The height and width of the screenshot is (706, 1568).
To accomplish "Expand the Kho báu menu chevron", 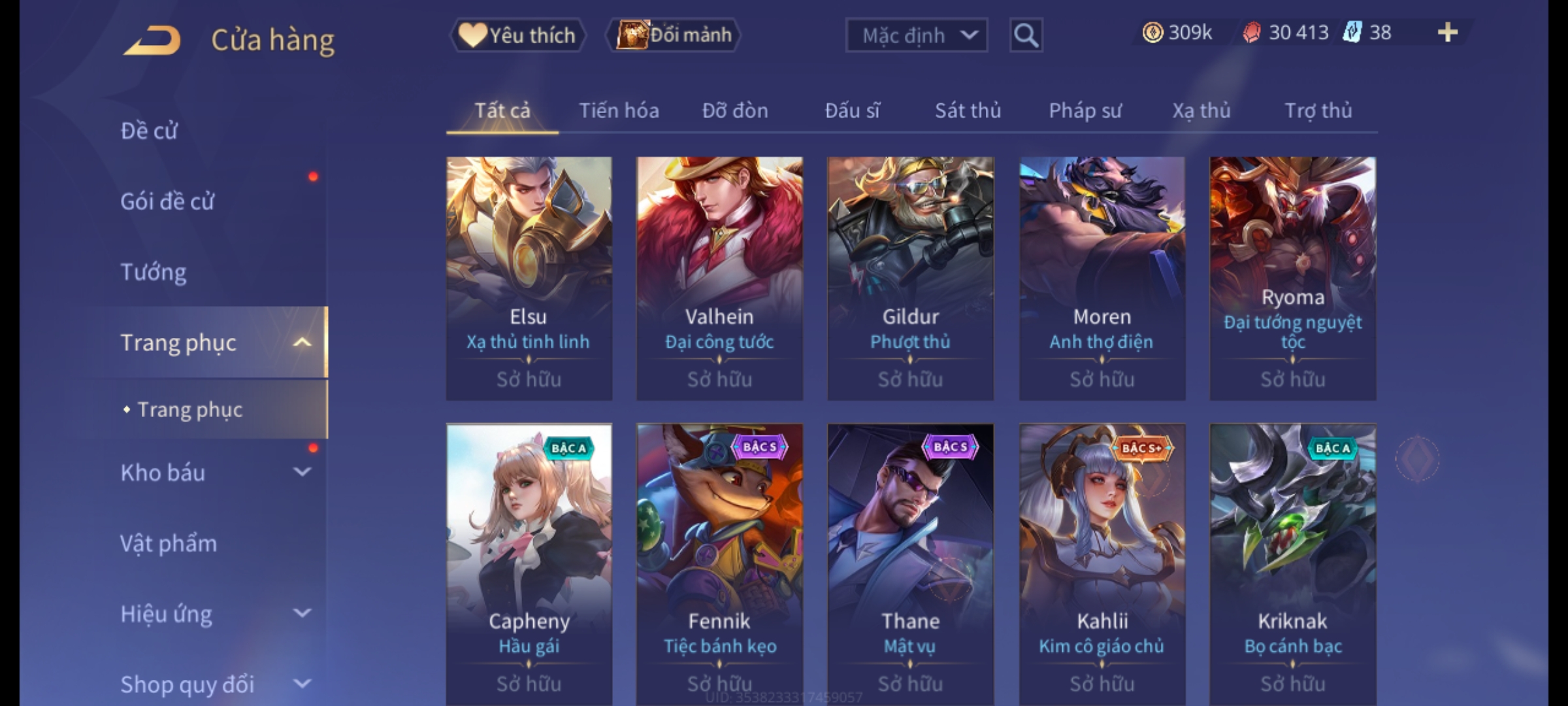I will [x=302, y=471].
